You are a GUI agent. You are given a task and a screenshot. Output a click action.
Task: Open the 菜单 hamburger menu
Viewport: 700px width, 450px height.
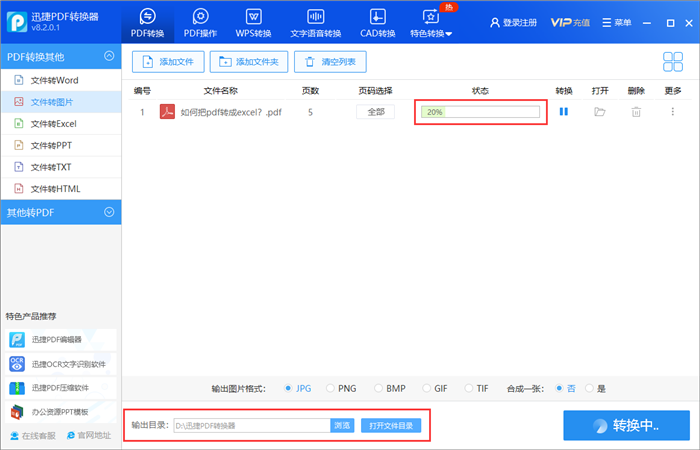pyautogui.click(x=617, y=23)
